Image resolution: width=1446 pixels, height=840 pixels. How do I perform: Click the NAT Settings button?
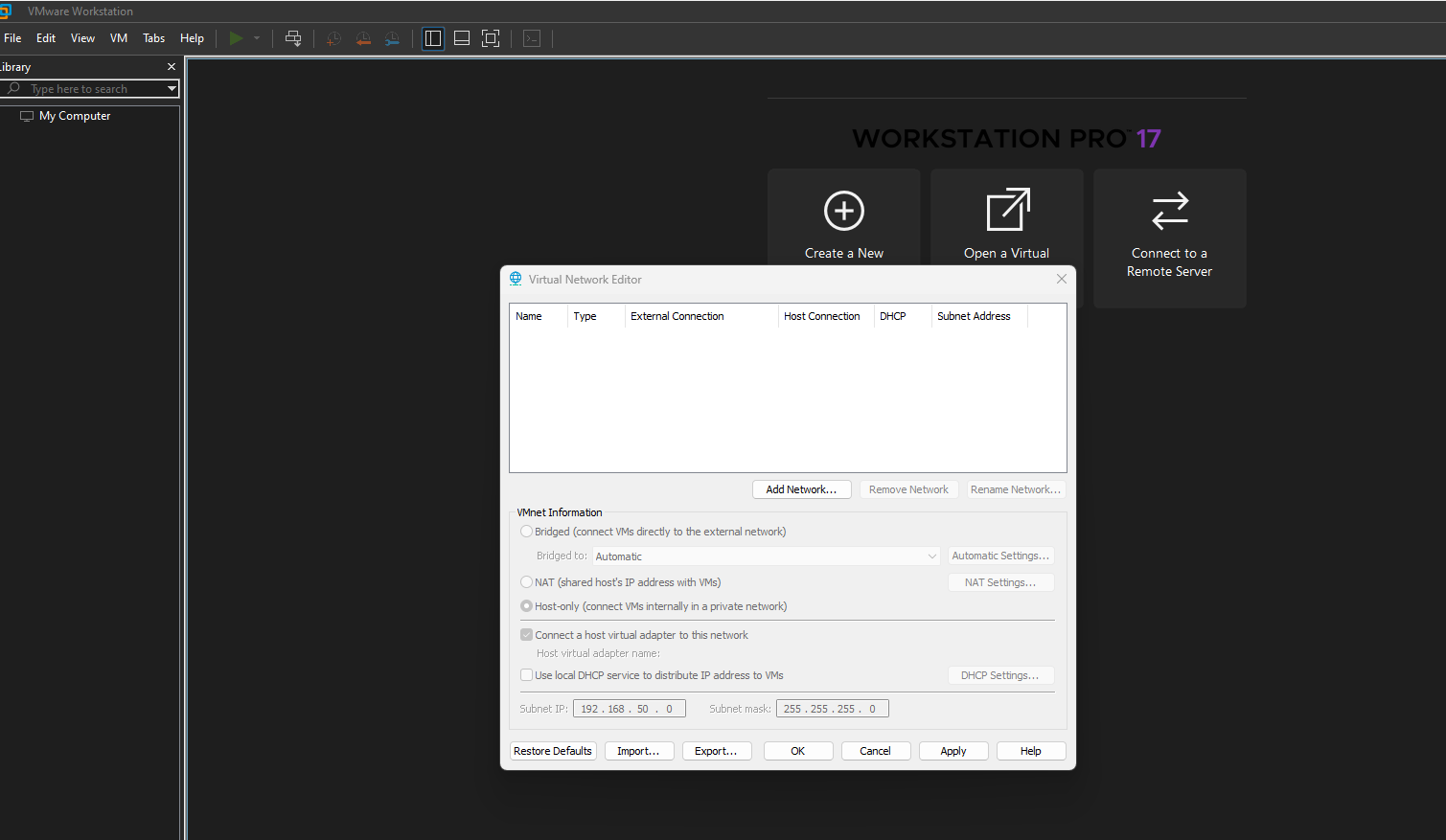pyautogui.click(x=1001, y=582)
